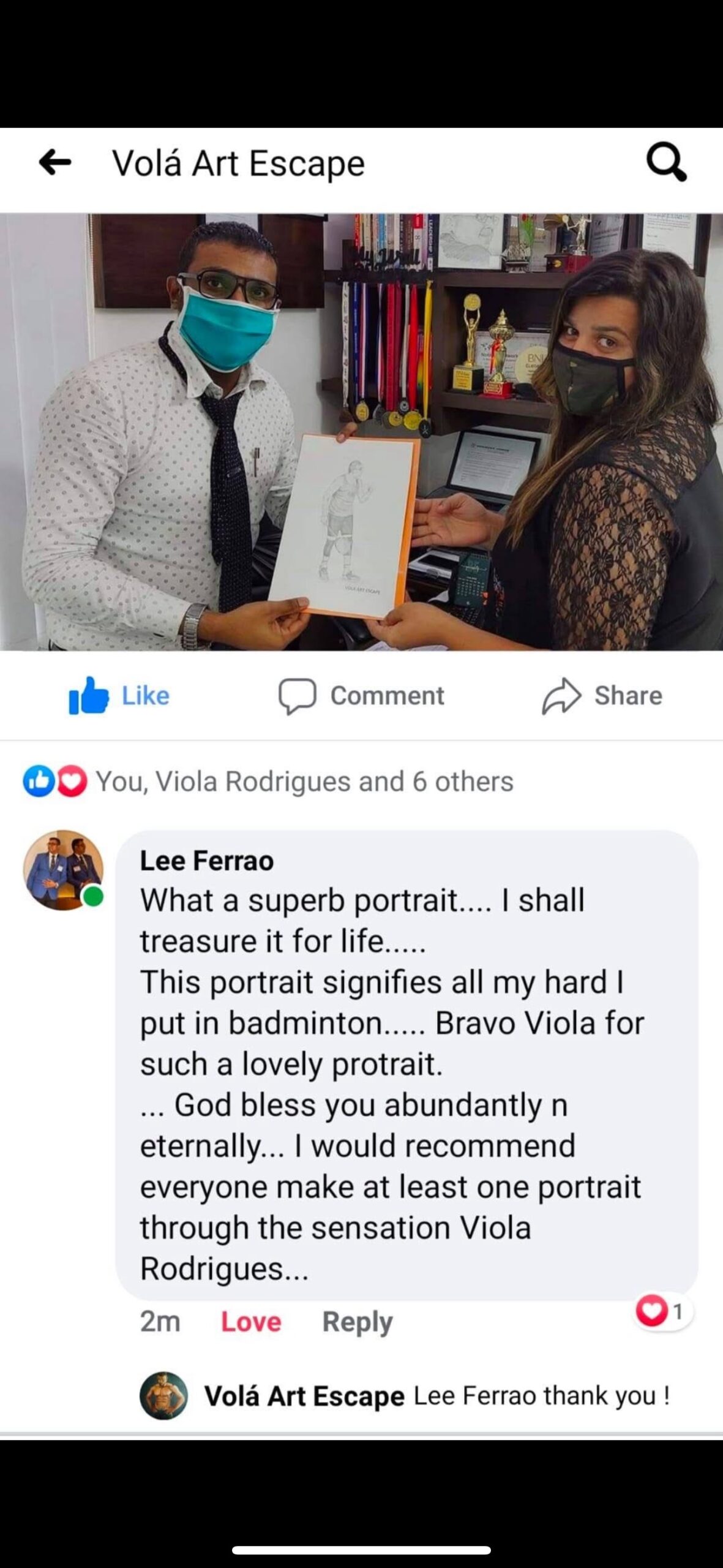
Task: Toggle Love on Lee Ferrao's comment
Action: coord(251,1322)
